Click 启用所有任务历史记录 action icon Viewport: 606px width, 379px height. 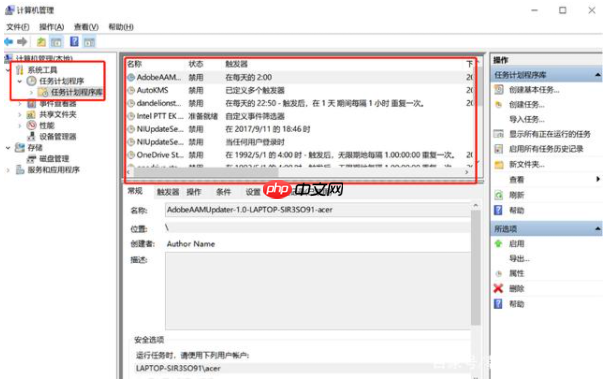click(x=499, y=149)
